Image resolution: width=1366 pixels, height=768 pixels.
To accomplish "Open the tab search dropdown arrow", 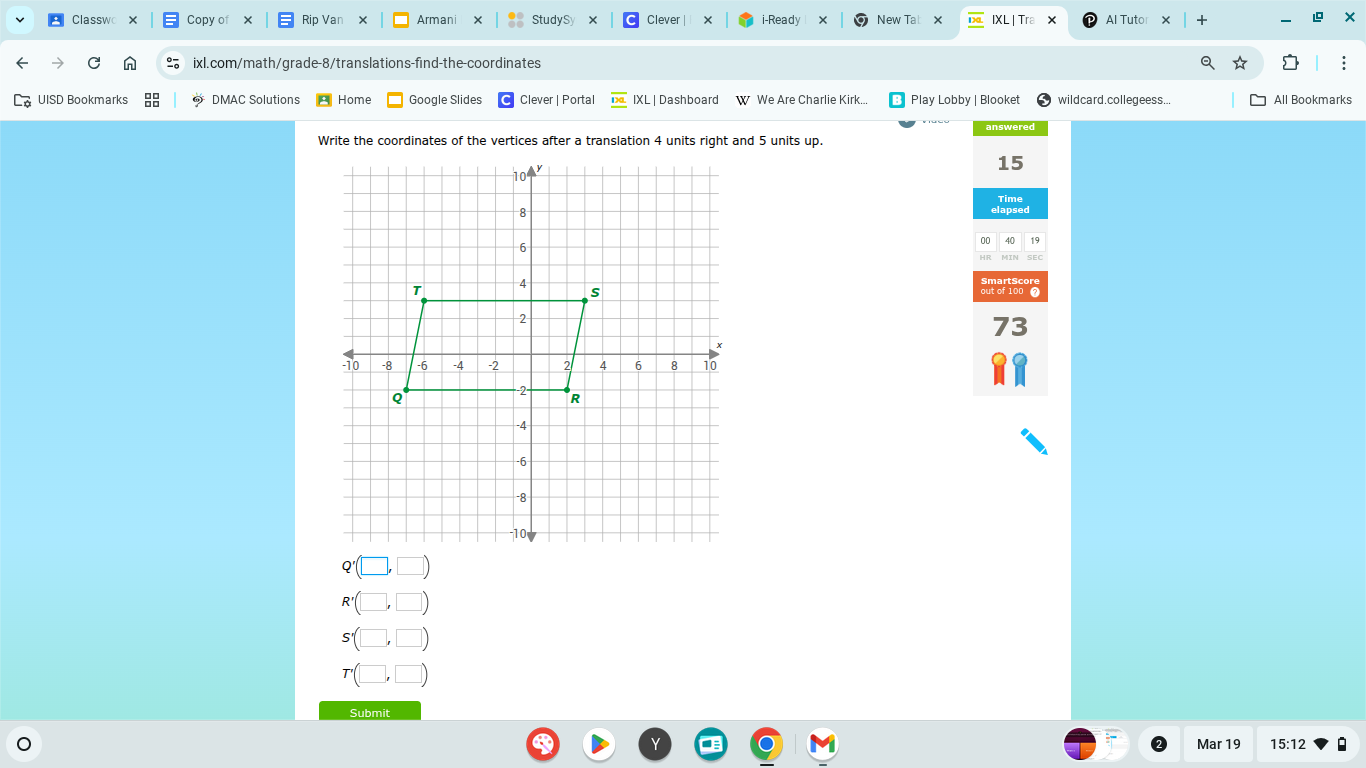I will [19, 18].
